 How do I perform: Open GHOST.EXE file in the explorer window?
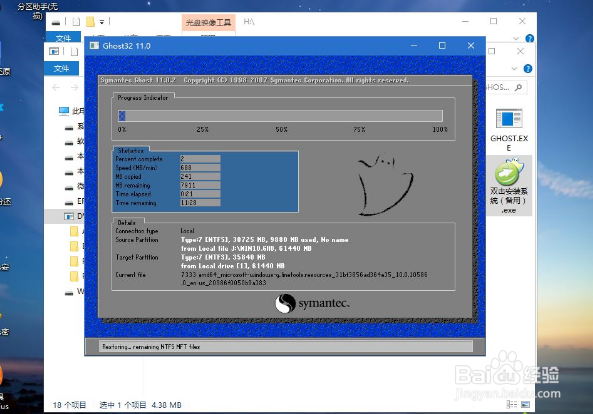point(509,130)
